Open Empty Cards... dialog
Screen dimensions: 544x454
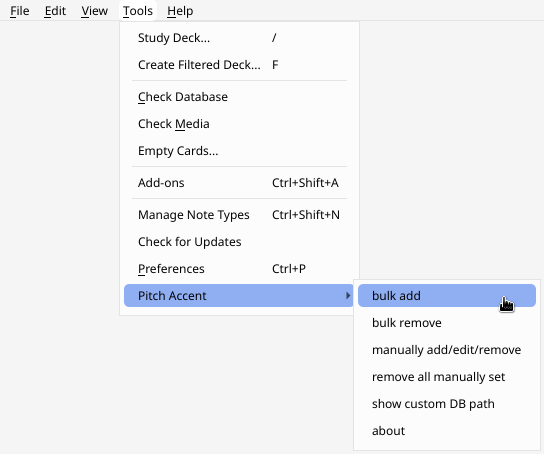[239, 151]
